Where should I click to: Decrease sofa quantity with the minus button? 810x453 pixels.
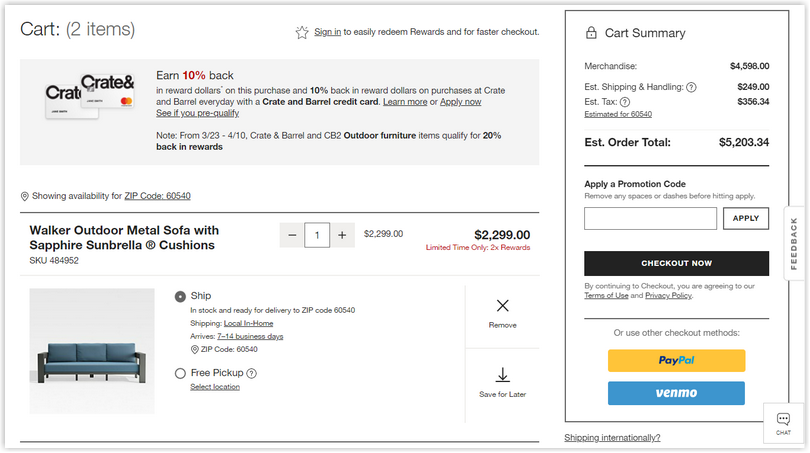pos(292,236)
